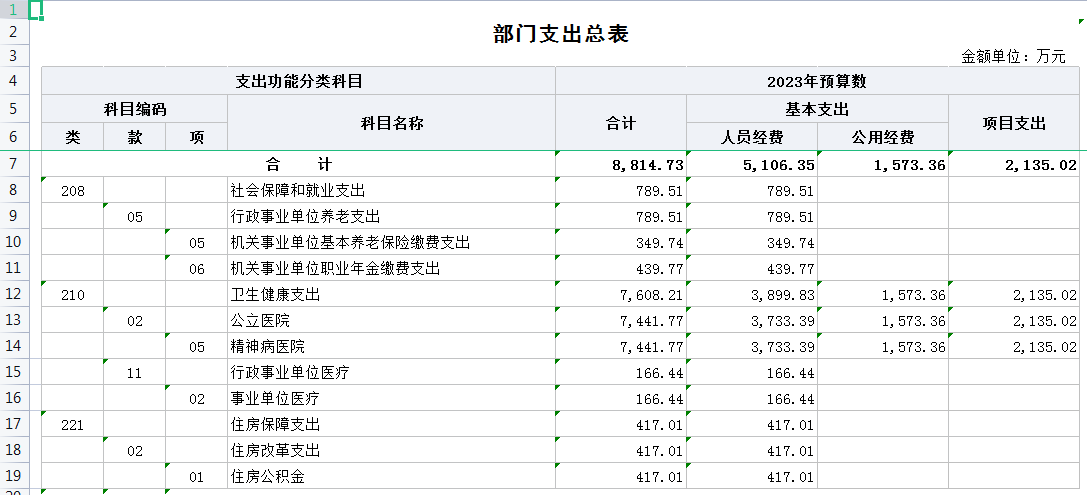Viewport: 1087px width, 495px height.
Task: Click the 科目编码 header cell
Action: (134, 109)
